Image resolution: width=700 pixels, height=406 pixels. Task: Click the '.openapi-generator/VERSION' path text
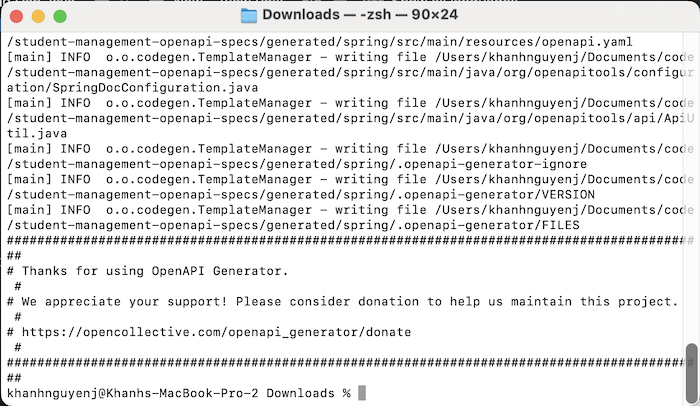click(499, 194)
